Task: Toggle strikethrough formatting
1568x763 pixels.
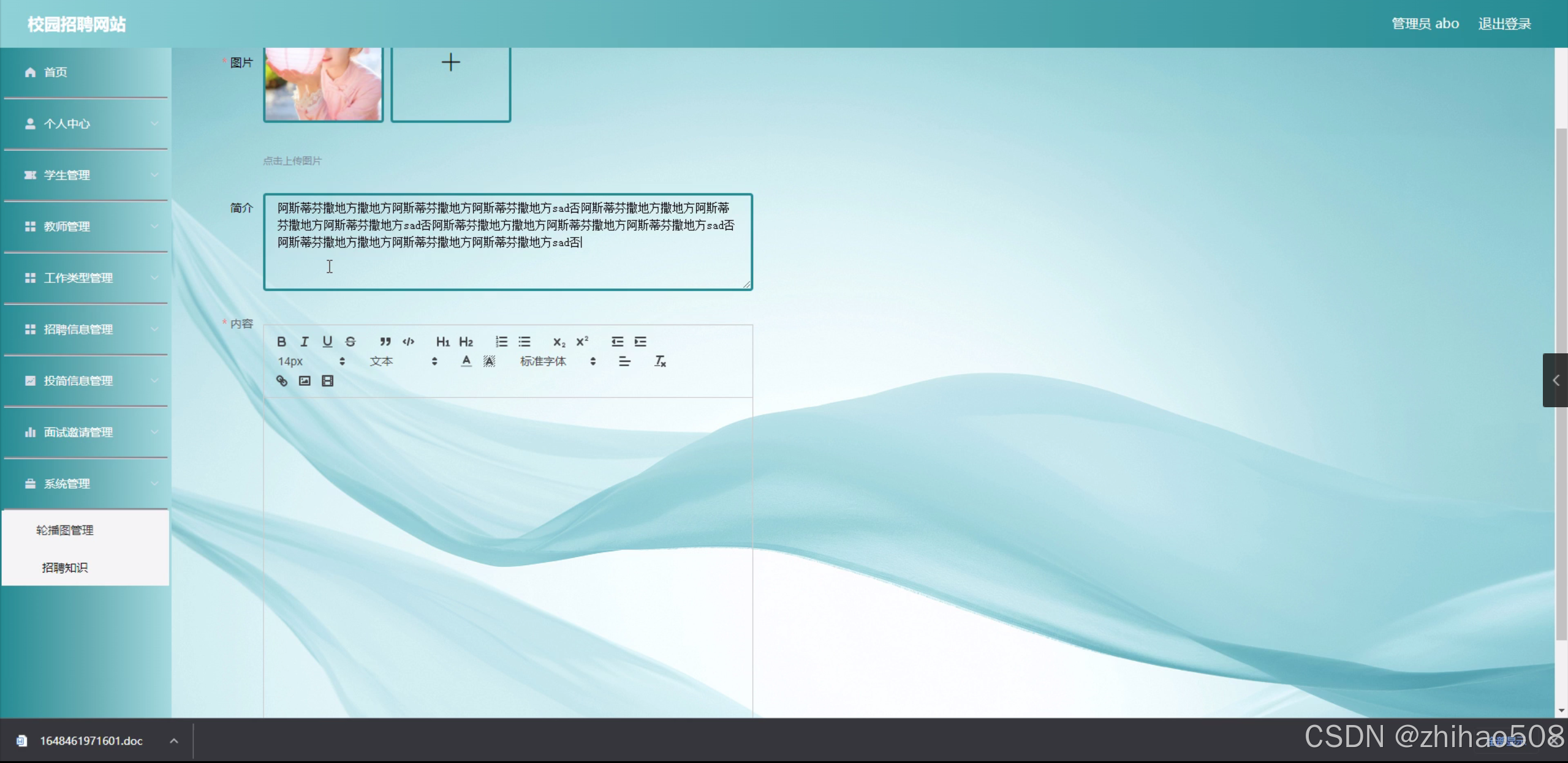Action: click(x=350, y=342)
